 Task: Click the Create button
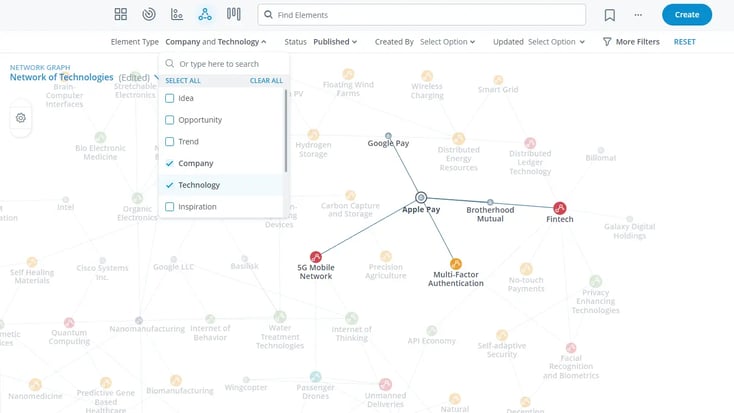tap(687, 15)
